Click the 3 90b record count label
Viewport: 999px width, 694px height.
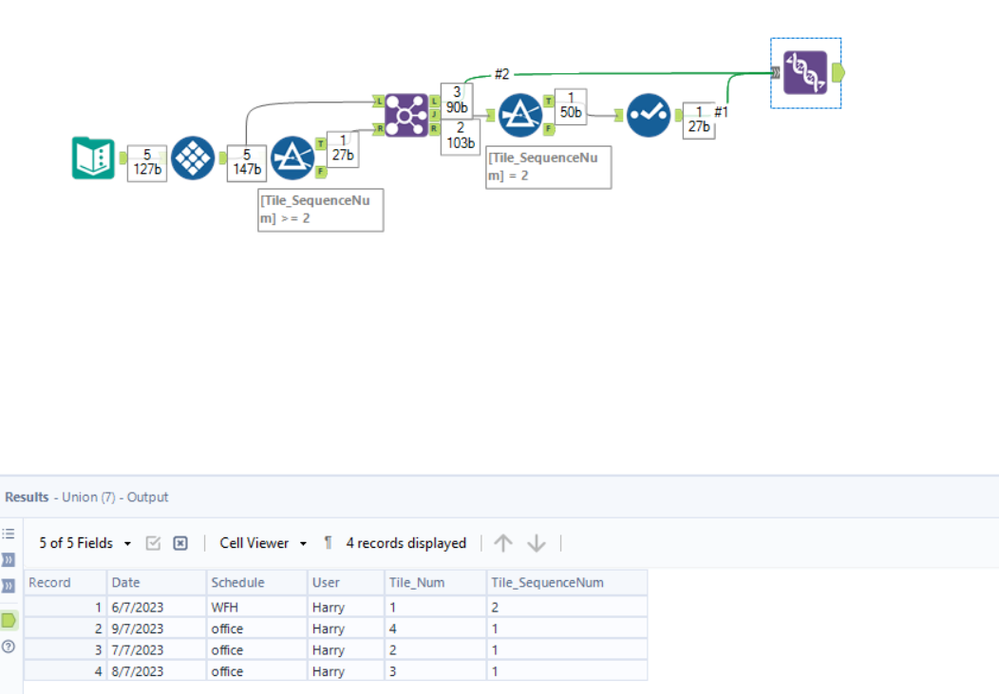[457, 100]
